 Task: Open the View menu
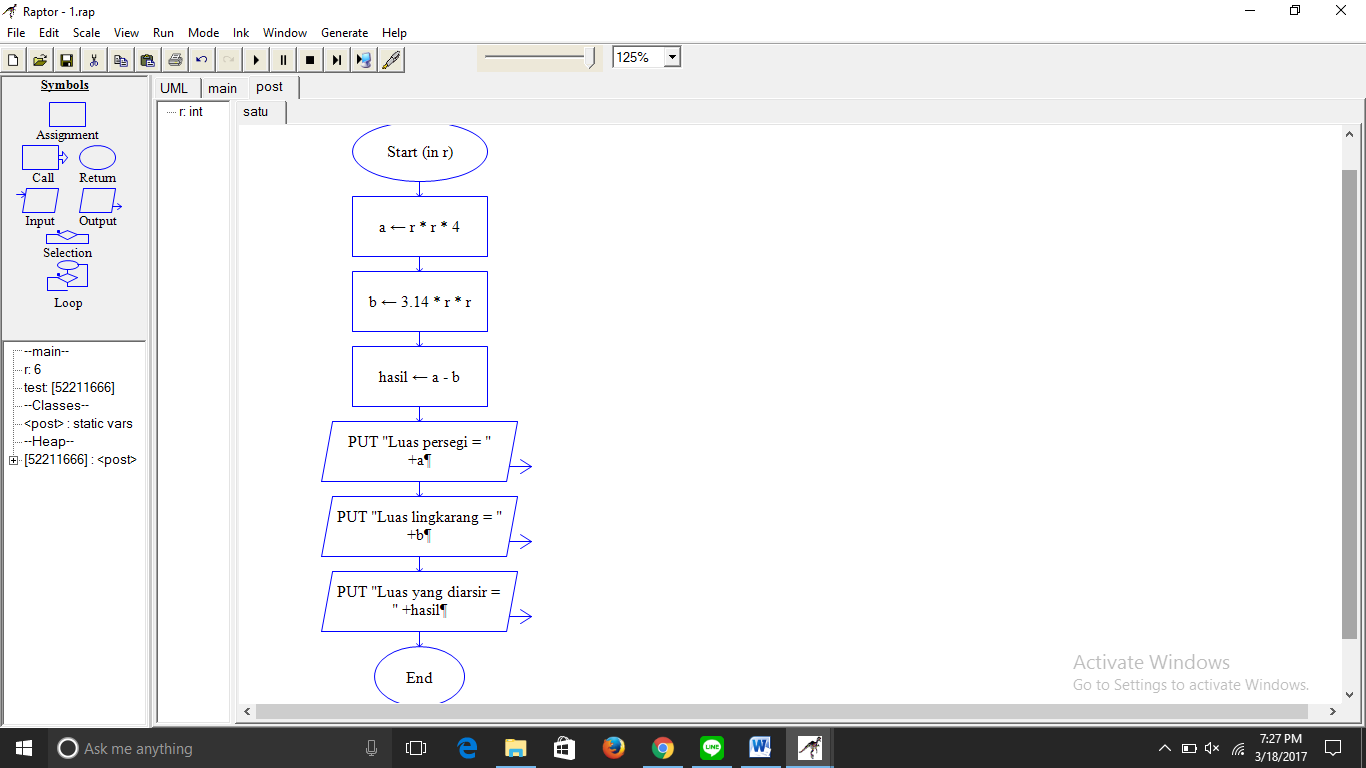(x=127, y=33)
